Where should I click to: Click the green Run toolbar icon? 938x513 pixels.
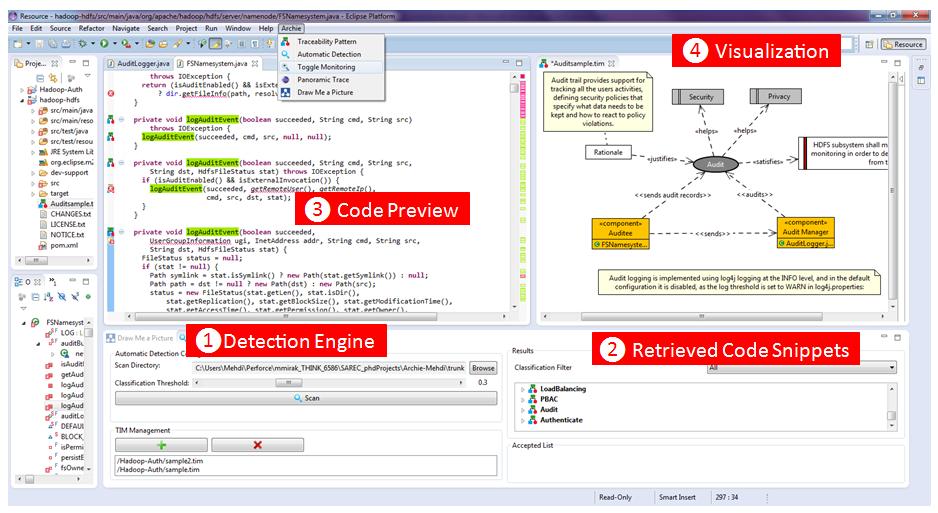104,44
